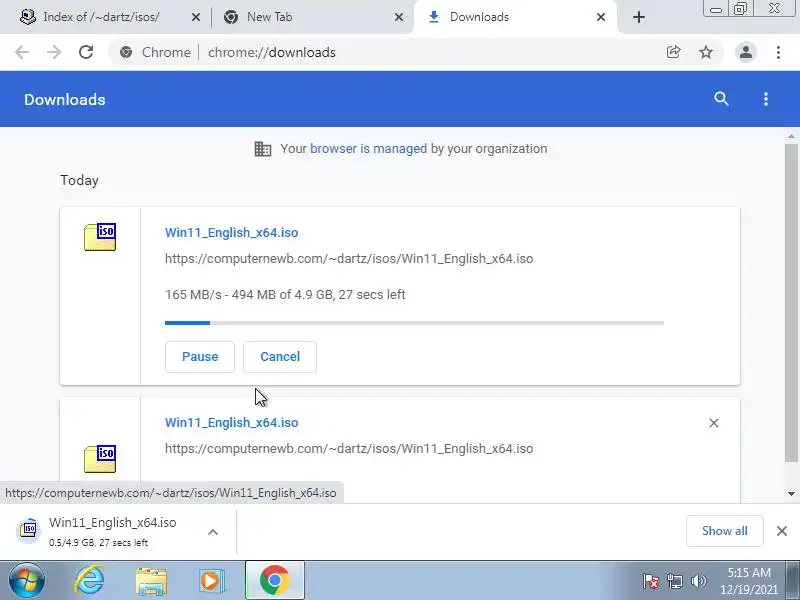This screenshot has height=600, width=800.
Task: Click the download progress bar
Action: [x=414, y=323]
